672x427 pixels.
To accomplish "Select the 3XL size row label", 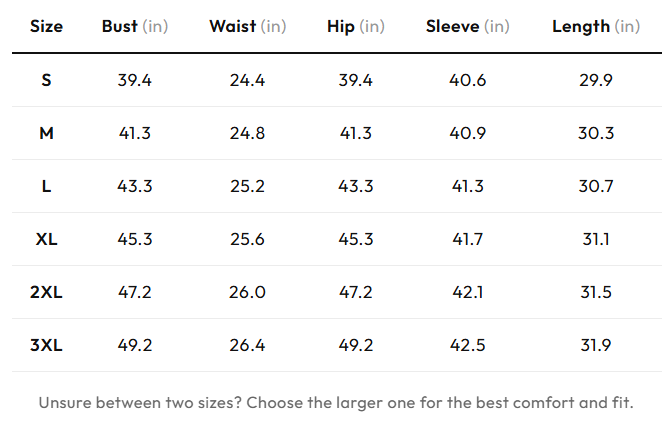I will coord(46,345).
